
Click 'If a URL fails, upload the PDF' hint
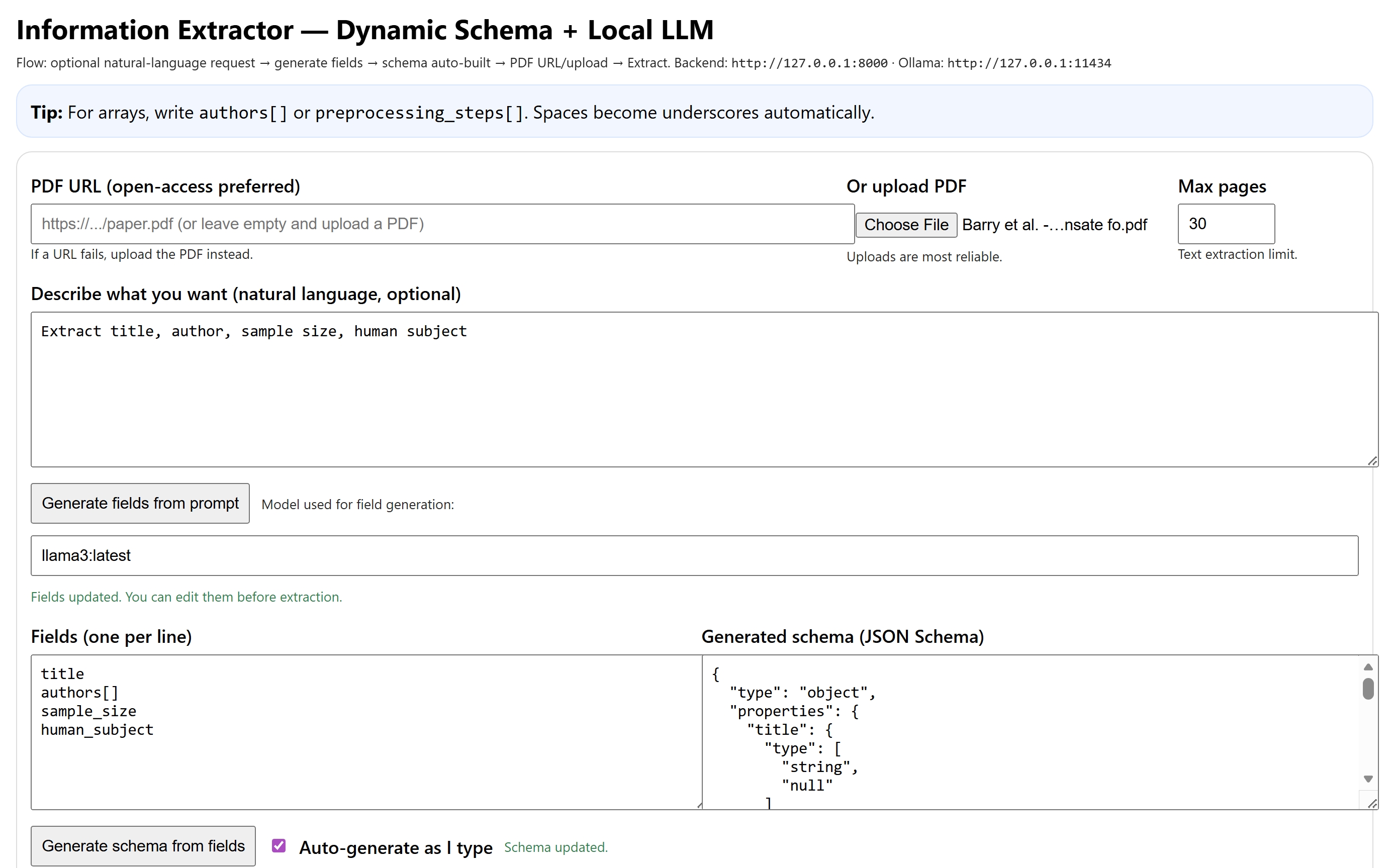click(x=142, y=254)
